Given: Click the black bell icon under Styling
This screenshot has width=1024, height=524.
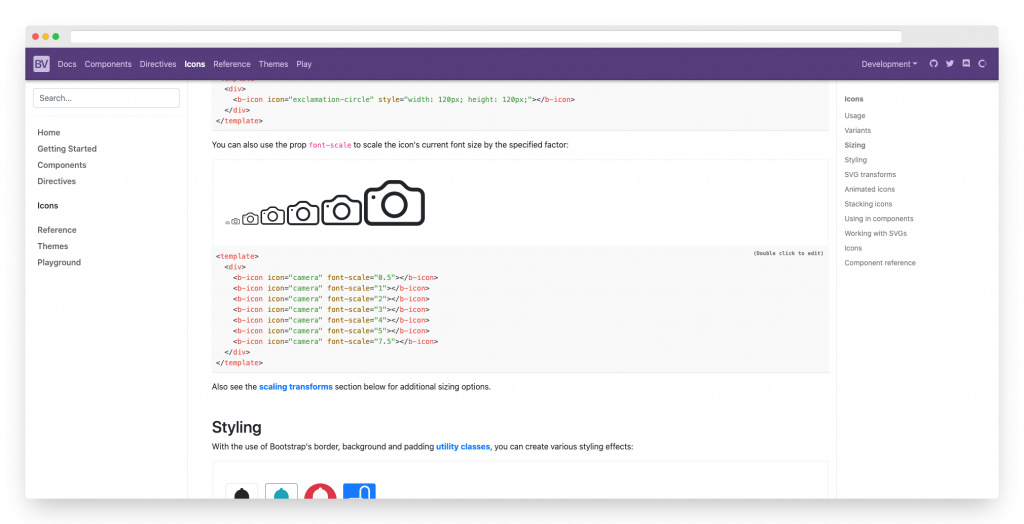Looking at the screenshot, I should 242,492.
